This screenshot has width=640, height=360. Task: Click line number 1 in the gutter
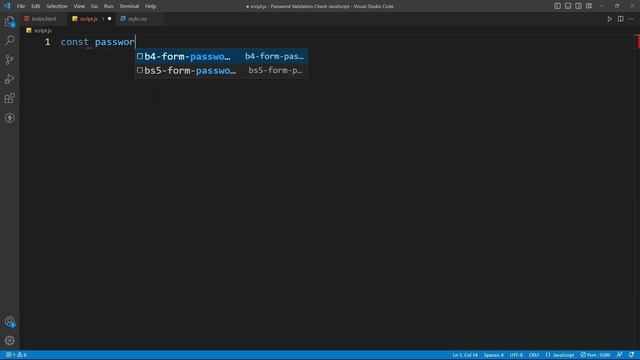click(47, 42)
